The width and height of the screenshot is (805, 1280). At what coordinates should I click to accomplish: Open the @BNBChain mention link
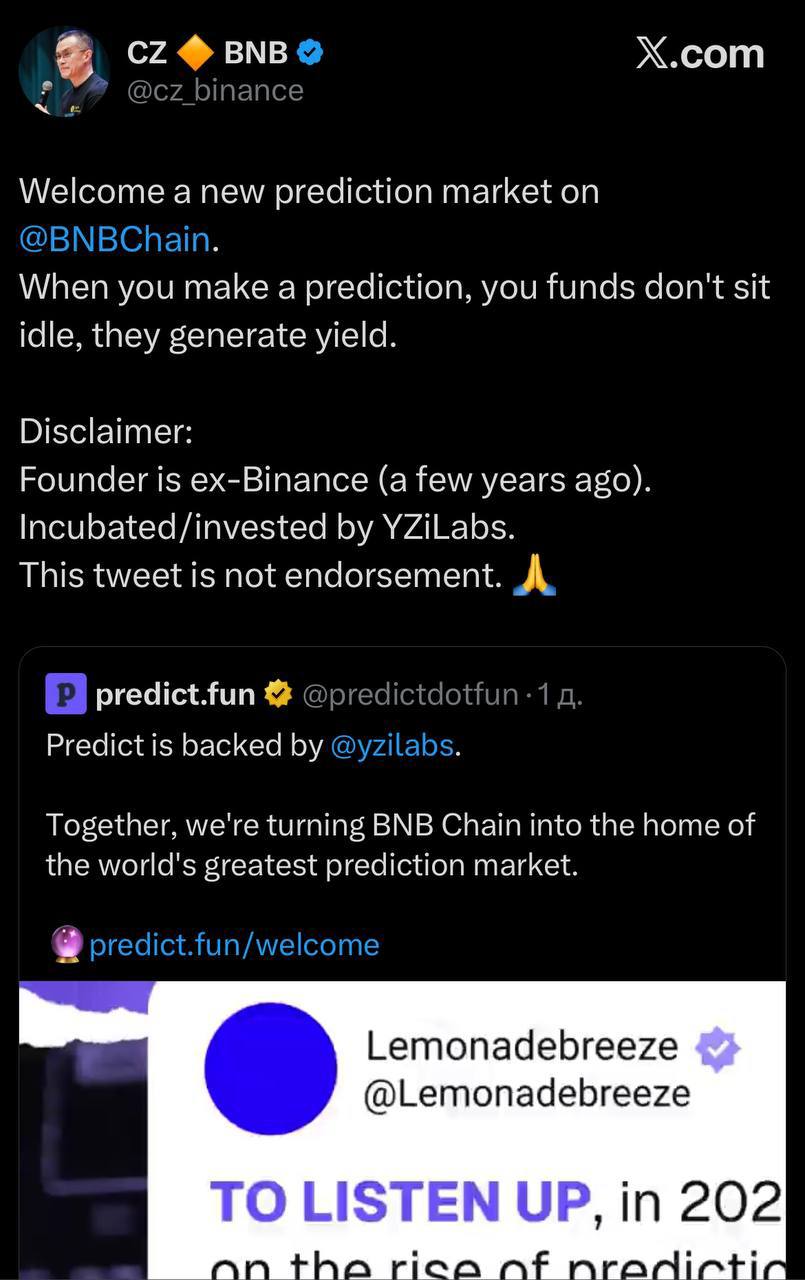coord(114,240)
